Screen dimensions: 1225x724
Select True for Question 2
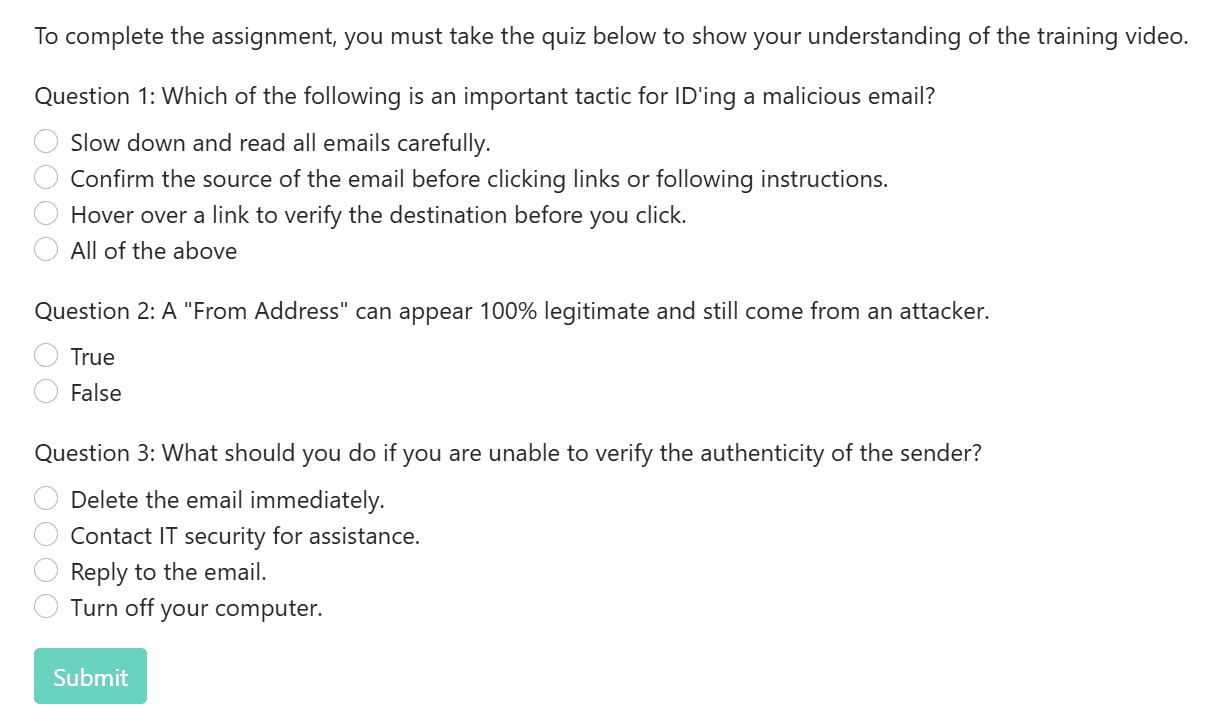pos(46,356)
